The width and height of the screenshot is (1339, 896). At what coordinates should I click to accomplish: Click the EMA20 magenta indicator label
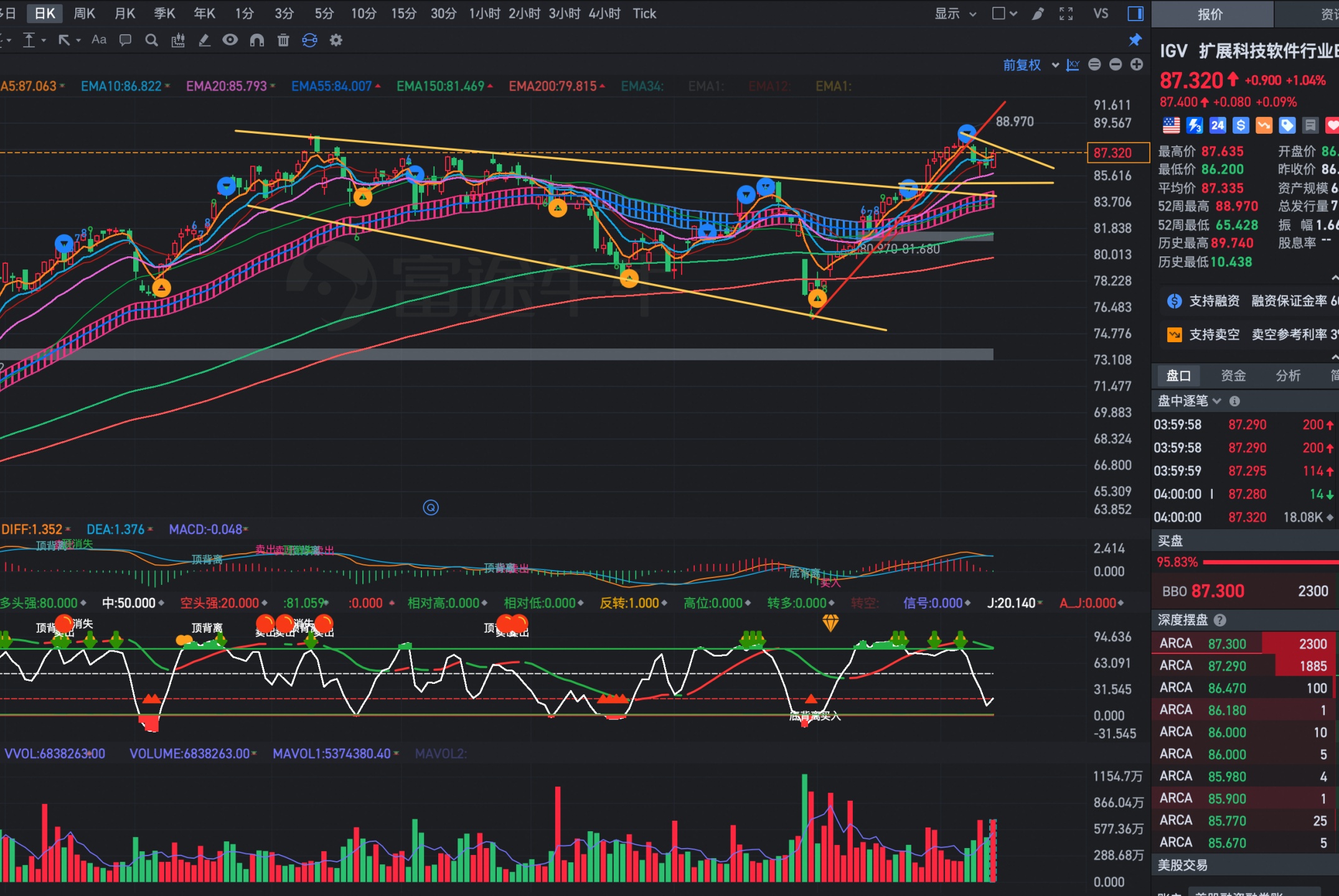tap(227, 86)
